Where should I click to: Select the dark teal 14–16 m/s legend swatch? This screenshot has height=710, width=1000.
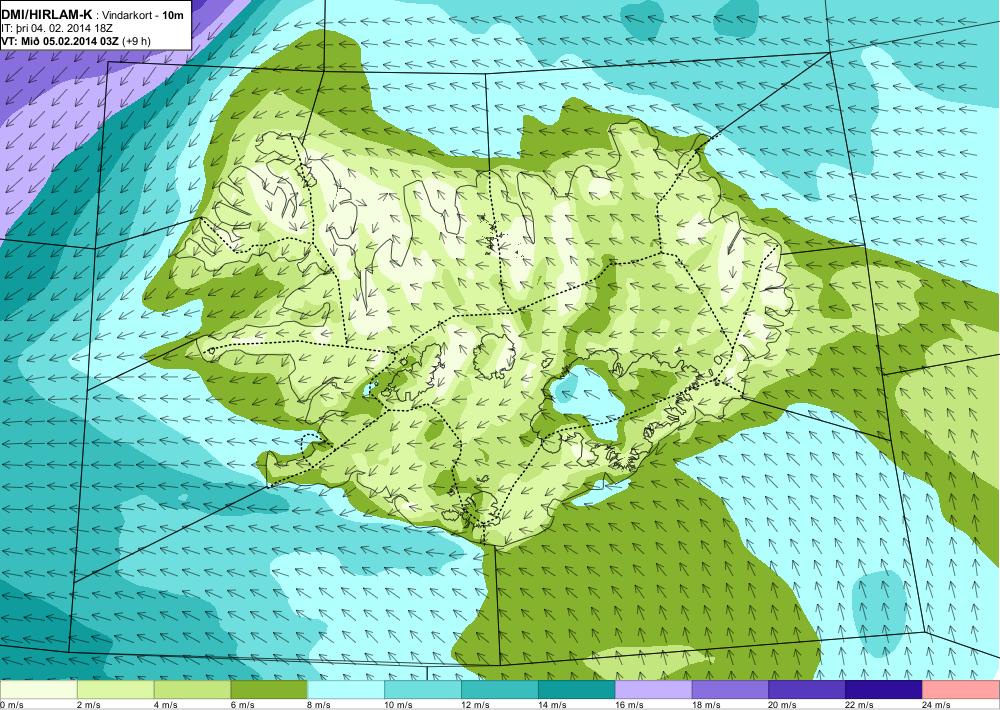pyautogui.click(x=577, y=689)
